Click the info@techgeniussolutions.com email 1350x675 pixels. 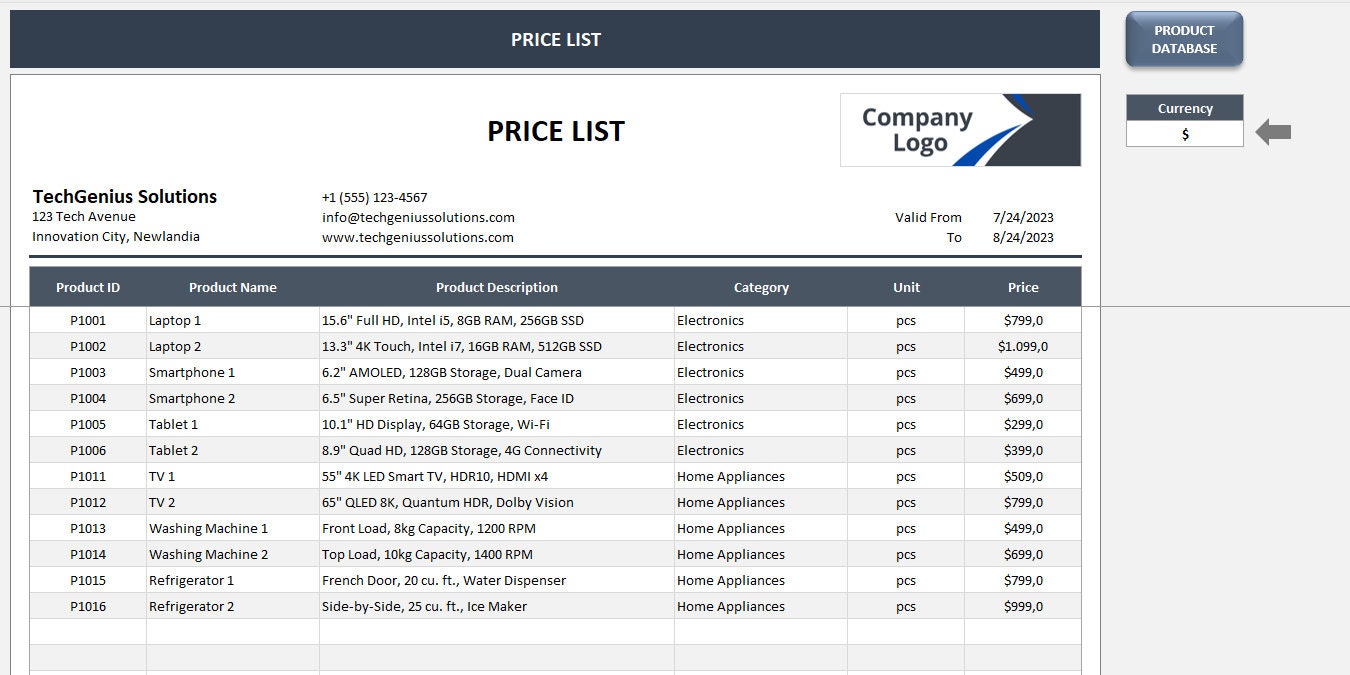[418, 217]
